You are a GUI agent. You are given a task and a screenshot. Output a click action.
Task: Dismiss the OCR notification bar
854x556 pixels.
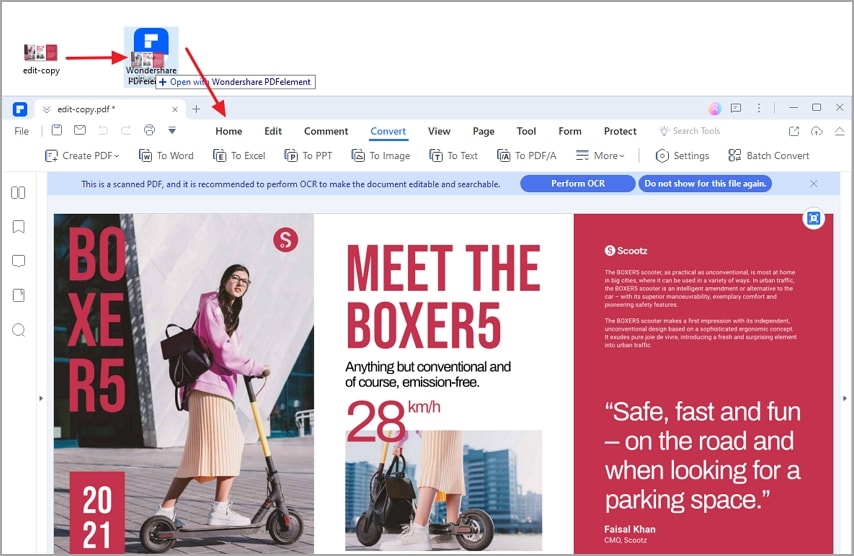(x=814, y=184)
